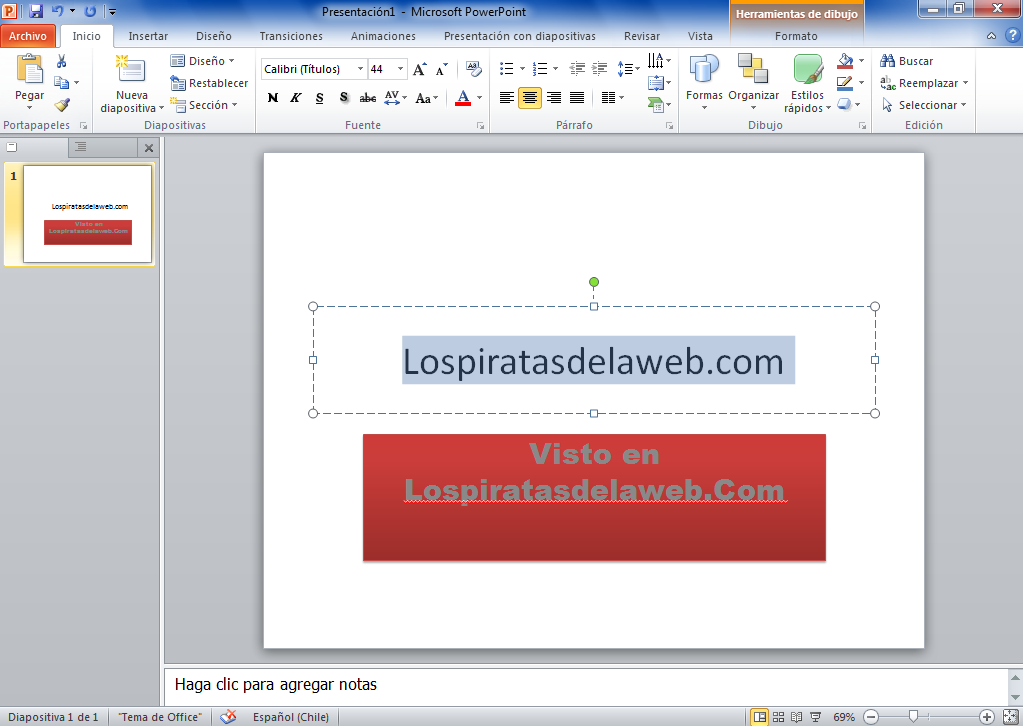
Task: Click the shape fill paint bucket icon
Action: click(x=846, y=61)
